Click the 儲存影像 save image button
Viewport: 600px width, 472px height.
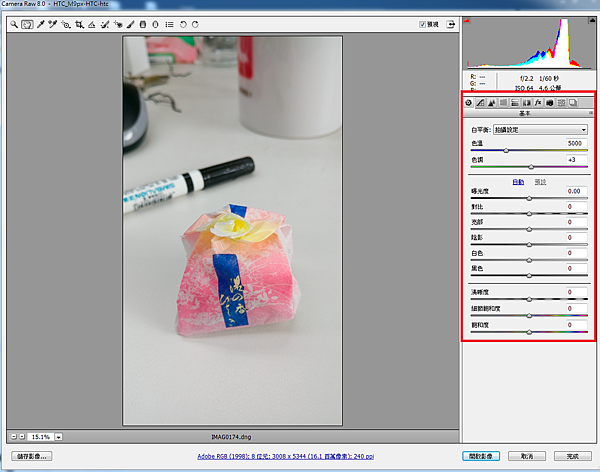[32, 456]
